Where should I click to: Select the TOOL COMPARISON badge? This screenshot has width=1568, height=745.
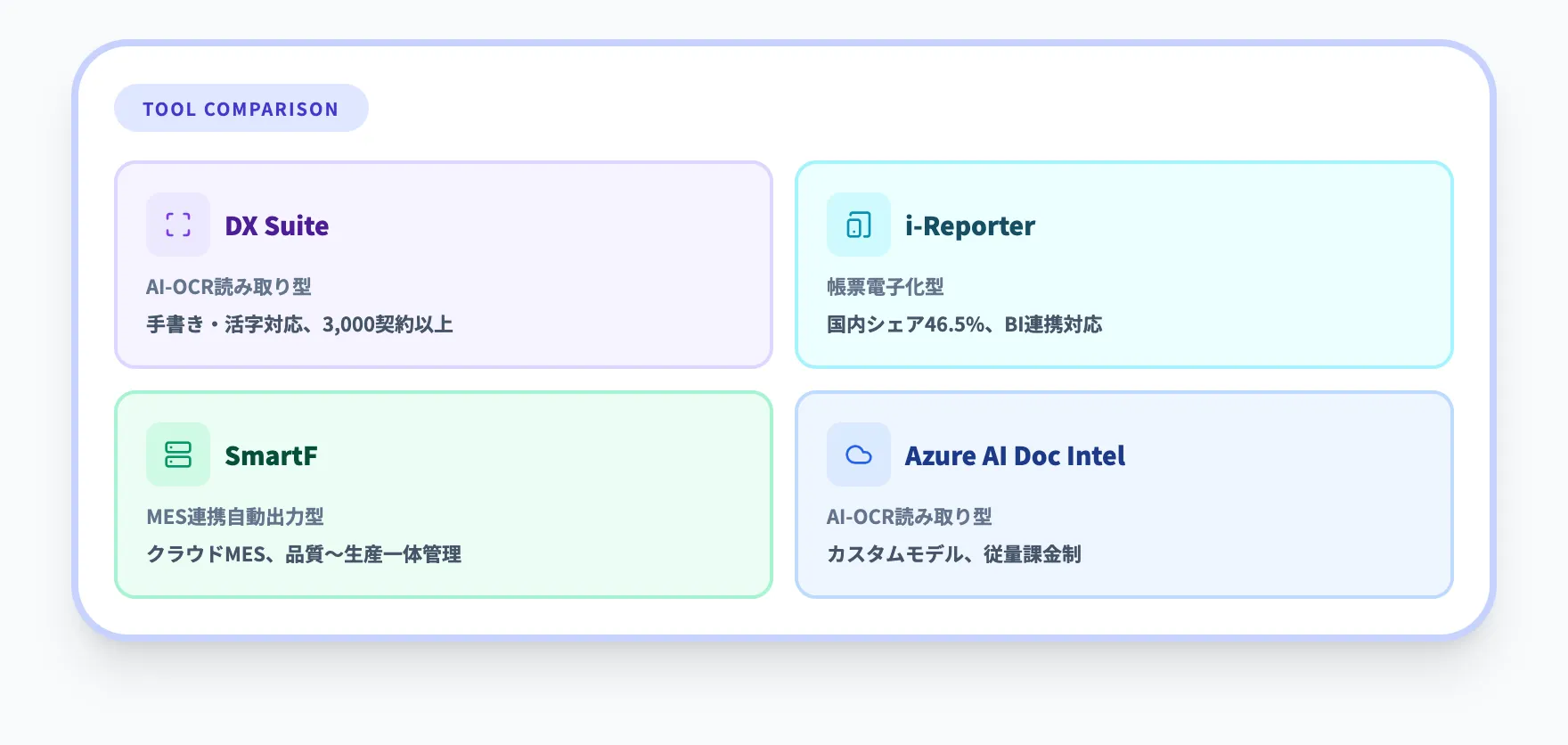(x=241, y=109)
